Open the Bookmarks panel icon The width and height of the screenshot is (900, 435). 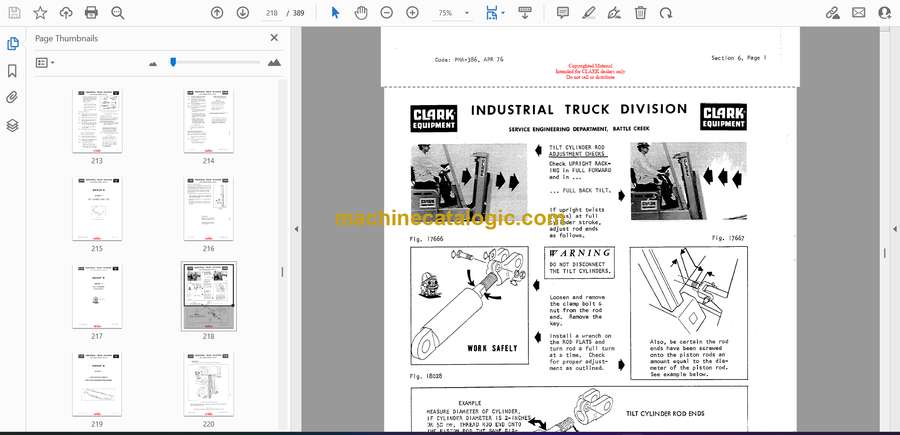13,71
